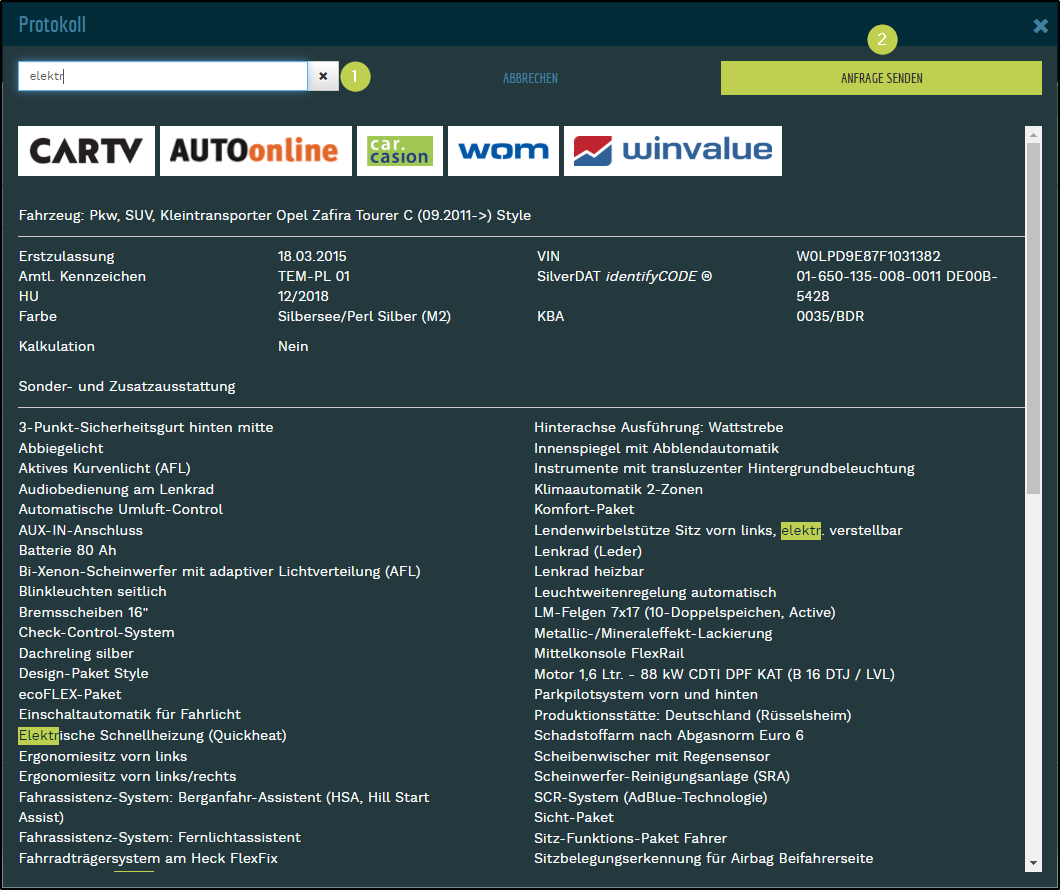Image resolution: width=1060 pixels, height=890 pixels.
Task: Click the 'Sonder- und Zusatzausstattung' heading
Action: (x=127, y=386)
